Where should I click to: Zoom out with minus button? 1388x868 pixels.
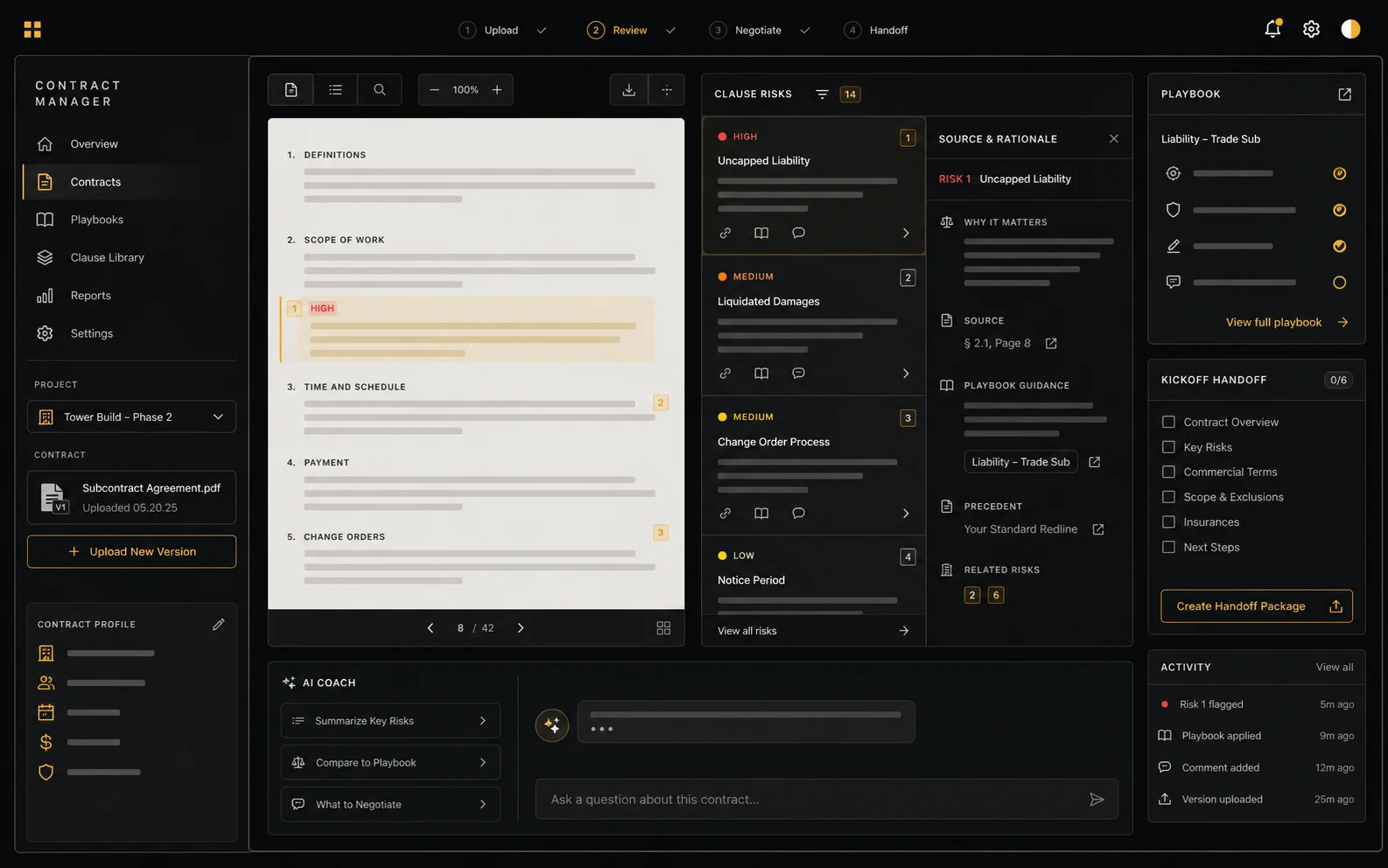click(434, 89)
